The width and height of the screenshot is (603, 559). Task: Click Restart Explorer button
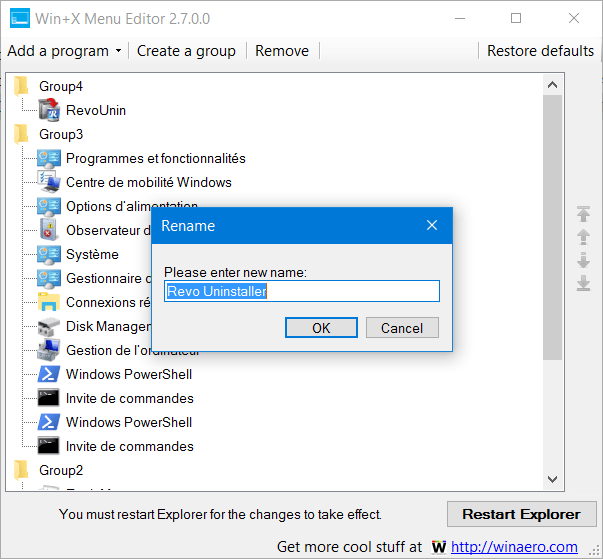coord(521,514)
